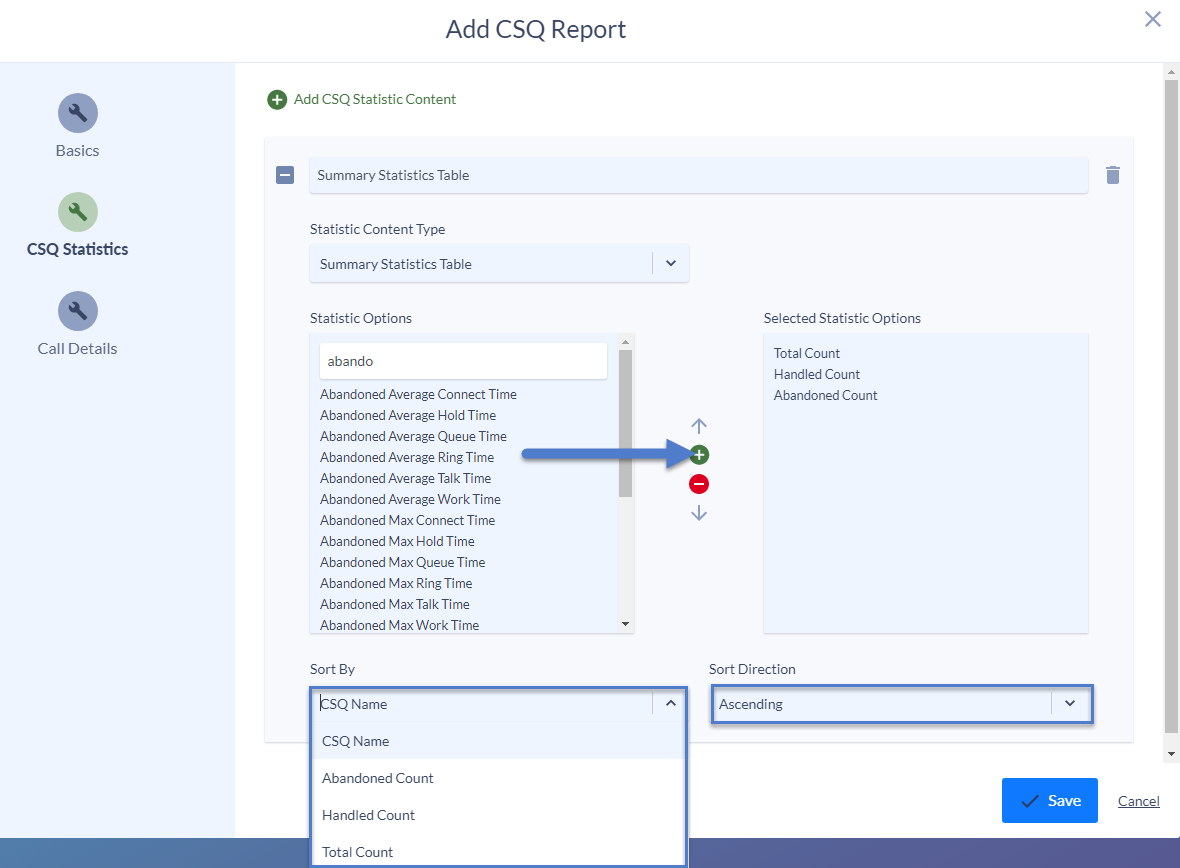The height and width of the screenshot is (868, 1180).
Task: Select Abandoned Average Hold Time option
Action: tap(408, 416)
